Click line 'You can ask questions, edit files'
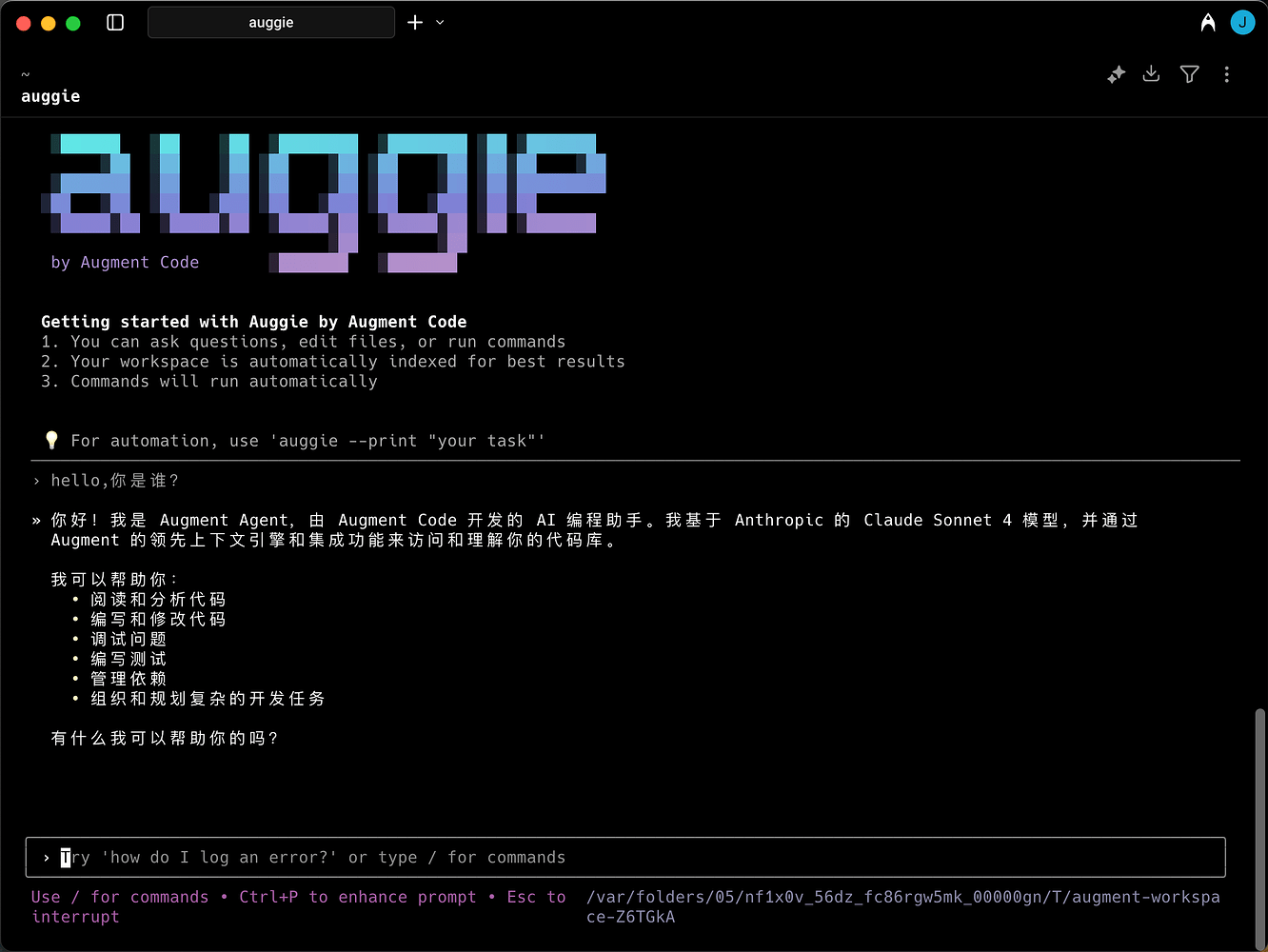This screenshot has width=1268, height=952. tap(304, 342)
